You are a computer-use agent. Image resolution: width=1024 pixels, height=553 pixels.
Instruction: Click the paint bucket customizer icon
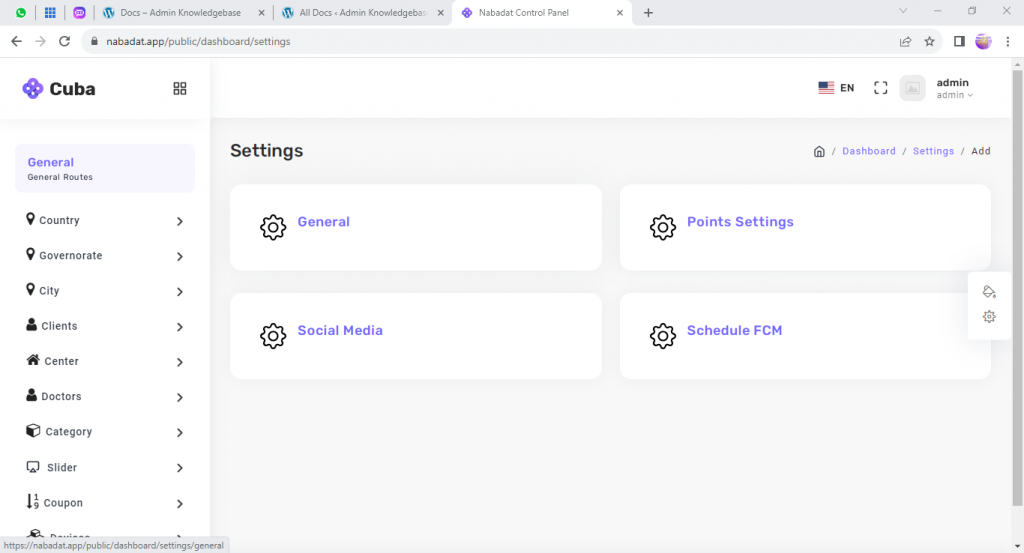(989, 292)
